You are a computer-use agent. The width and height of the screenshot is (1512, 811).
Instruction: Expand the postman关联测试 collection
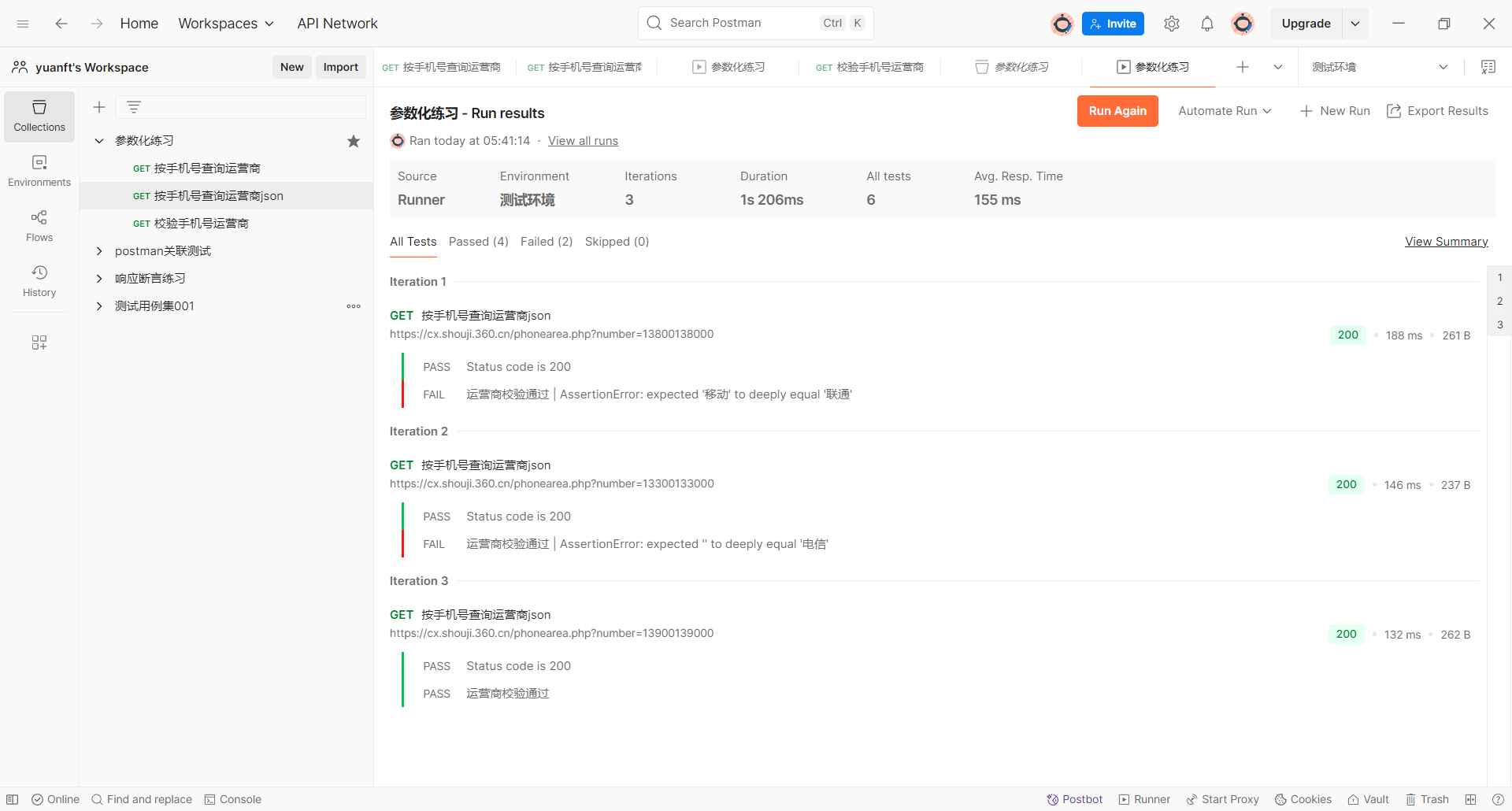coord(99,251)
